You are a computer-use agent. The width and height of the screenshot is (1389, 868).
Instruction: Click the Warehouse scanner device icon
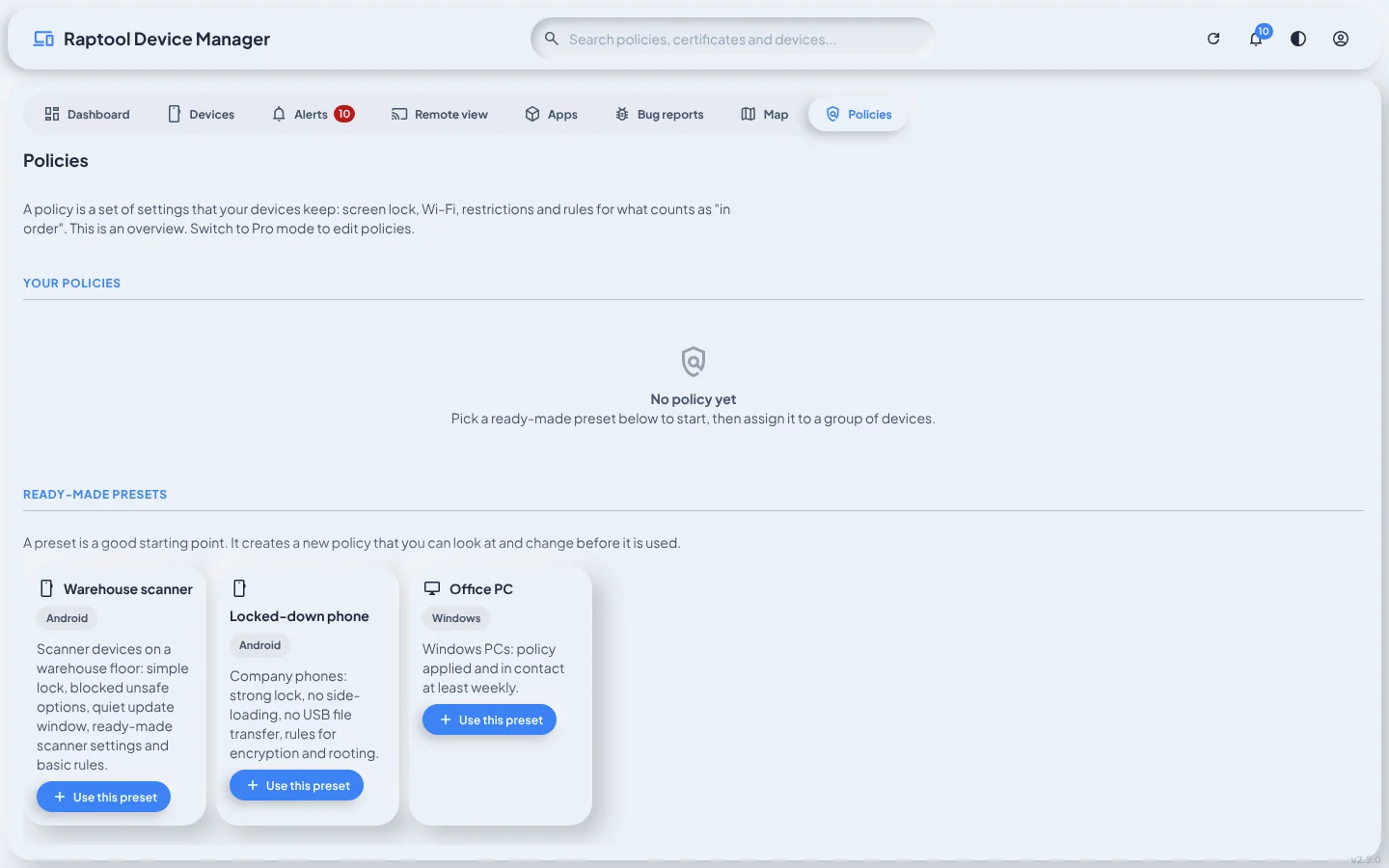pos(46,588)
